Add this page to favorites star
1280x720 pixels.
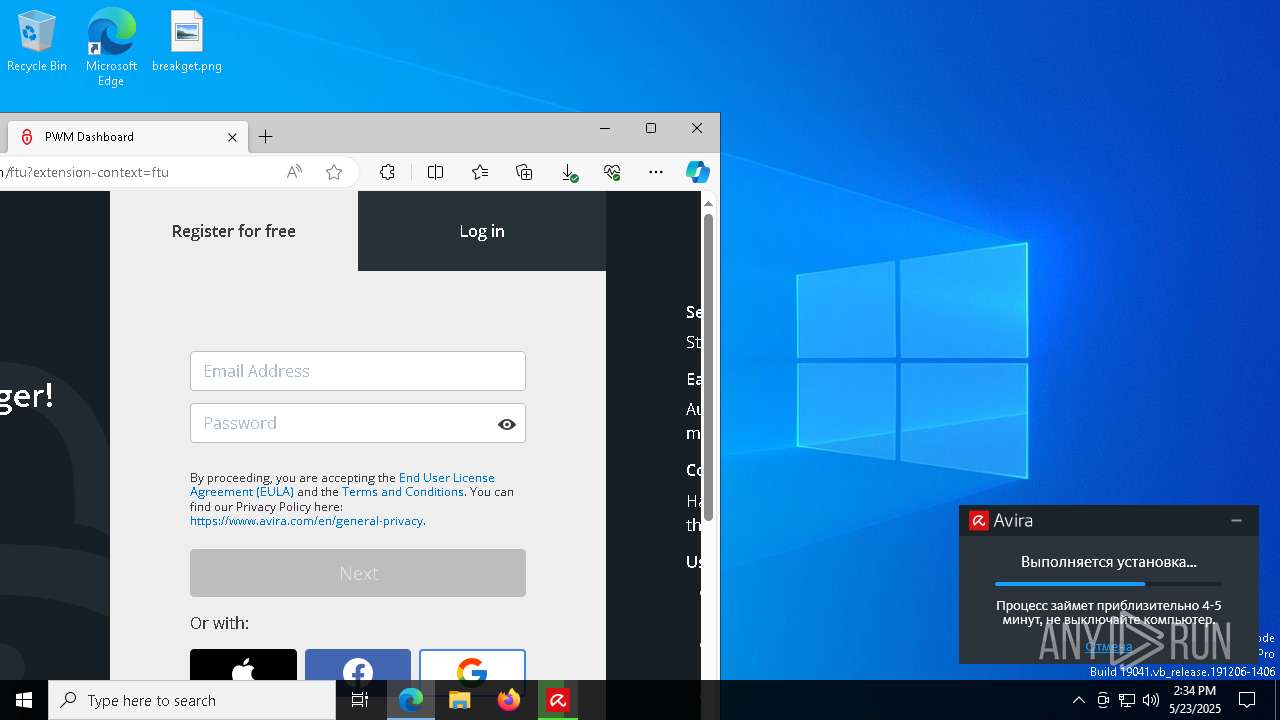334,172
